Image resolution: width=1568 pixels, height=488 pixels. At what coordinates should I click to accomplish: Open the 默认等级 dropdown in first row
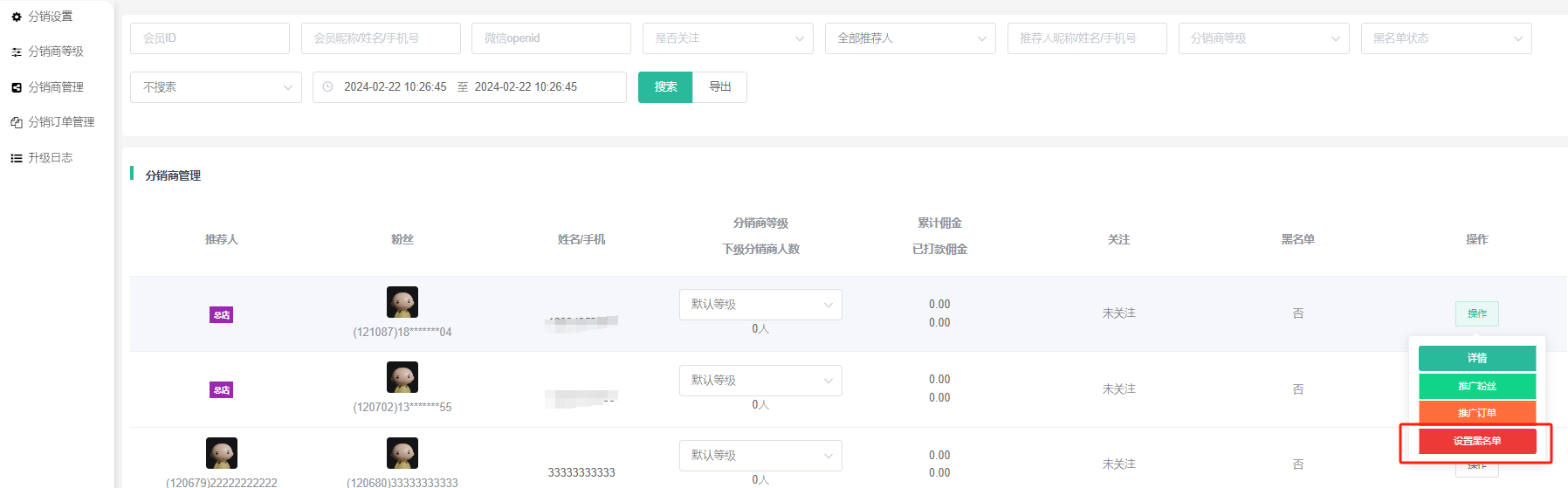[760, 305]
